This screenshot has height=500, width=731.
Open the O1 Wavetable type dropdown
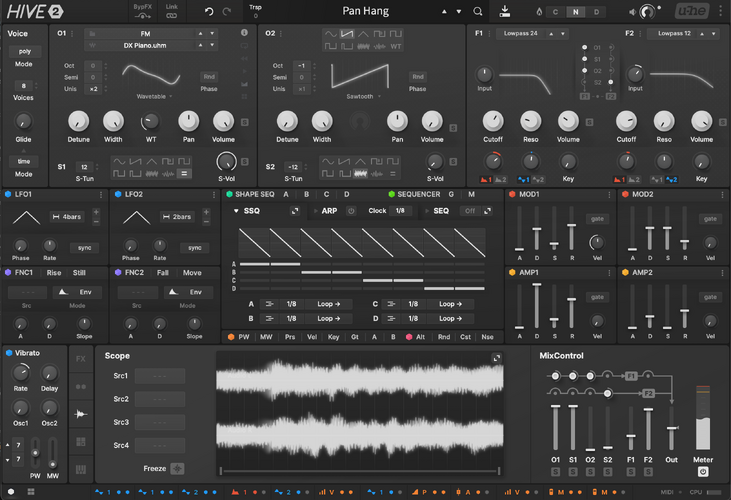point(154,96)
